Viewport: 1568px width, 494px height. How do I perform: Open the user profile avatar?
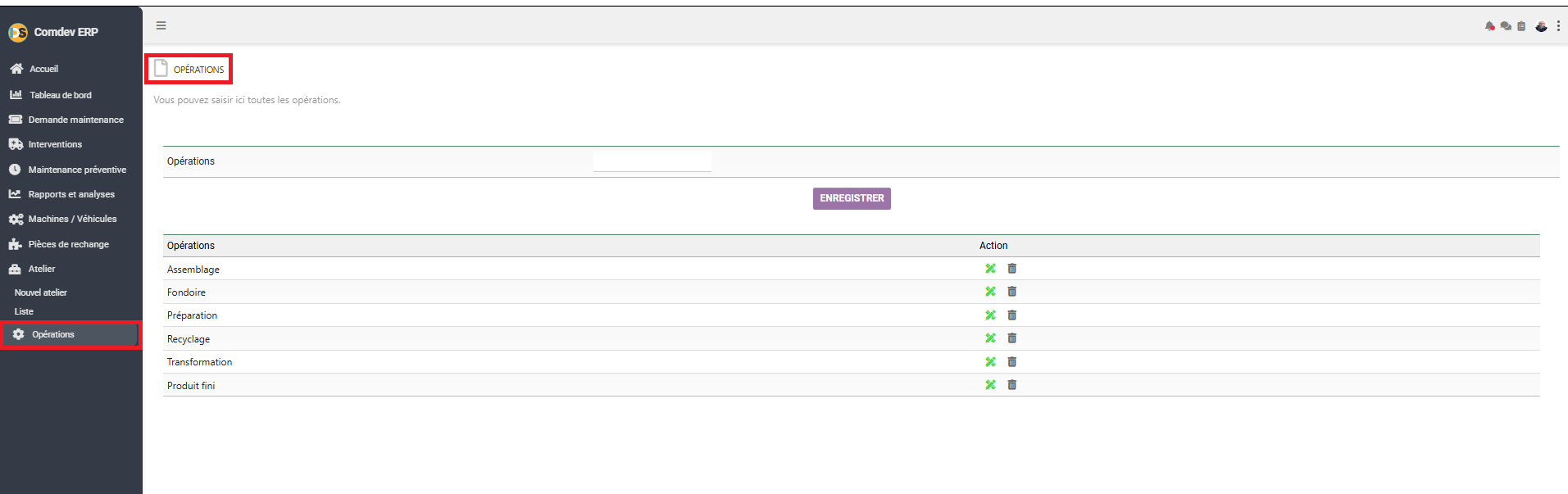click(x=1541, y=26)
